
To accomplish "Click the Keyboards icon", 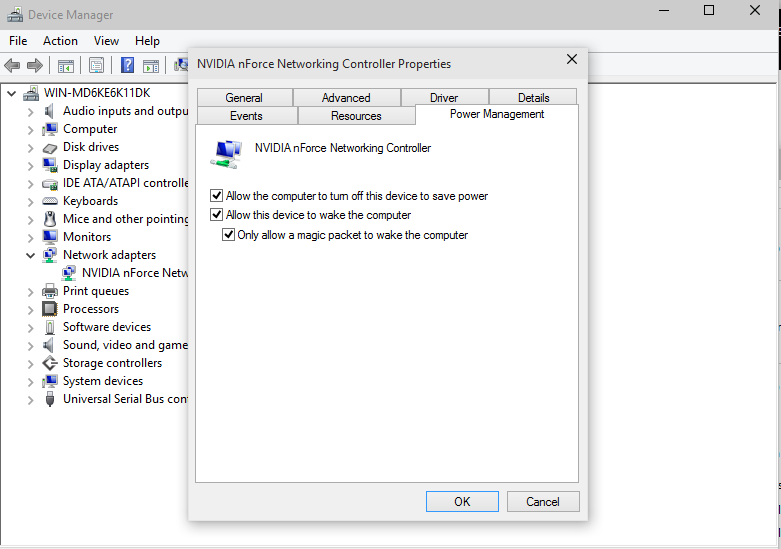I will (x=50, y=201).
